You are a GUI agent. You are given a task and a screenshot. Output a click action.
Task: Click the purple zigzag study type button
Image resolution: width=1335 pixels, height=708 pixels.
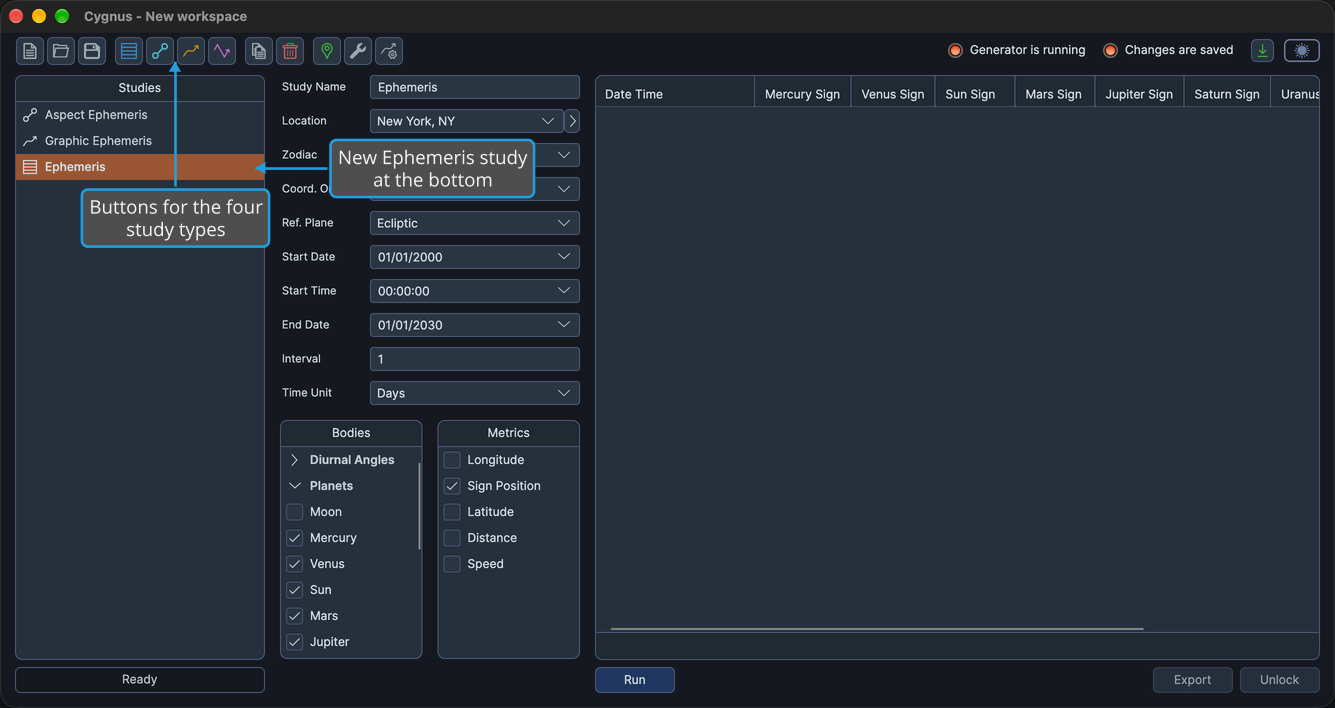coord(222,51)
